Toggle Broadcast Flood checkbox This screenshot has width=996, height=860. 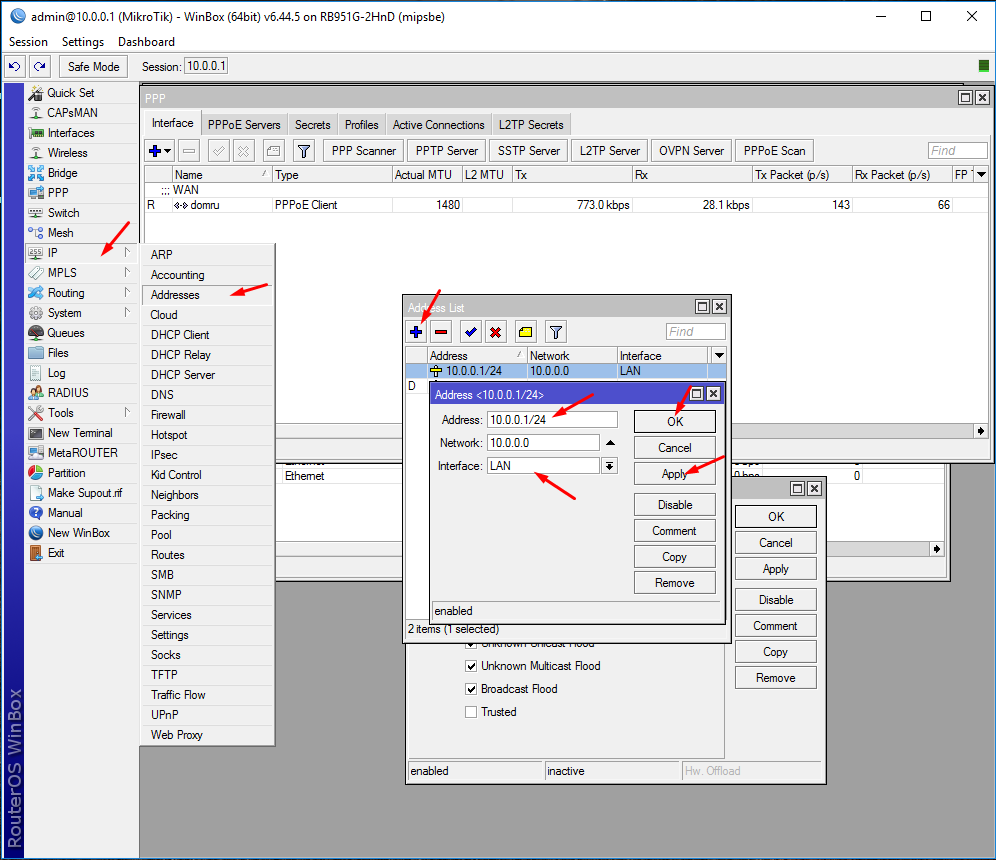471,689
